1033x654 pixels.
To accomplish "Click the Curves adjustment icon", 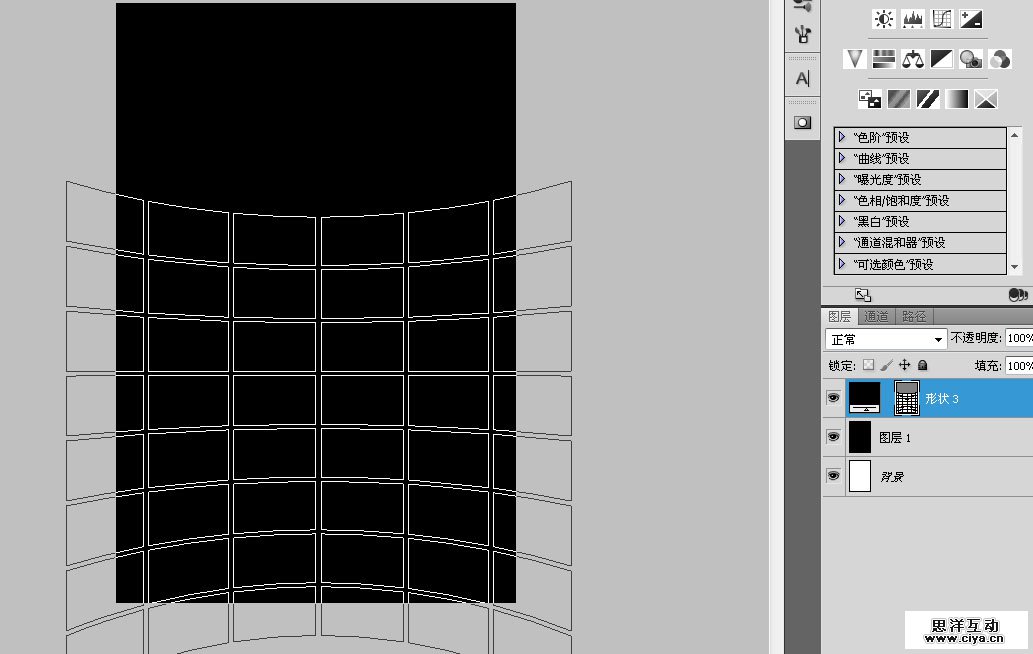I will tap(941, 19).
